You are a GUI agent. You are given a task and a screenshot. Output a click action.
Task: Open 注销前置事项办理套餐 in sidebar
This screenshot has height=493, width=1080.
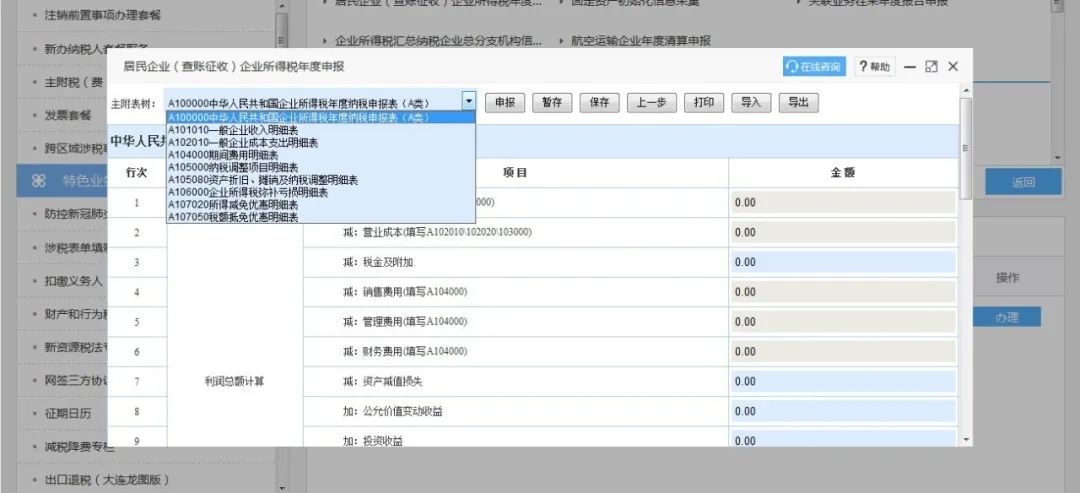[x=103, y=14]
